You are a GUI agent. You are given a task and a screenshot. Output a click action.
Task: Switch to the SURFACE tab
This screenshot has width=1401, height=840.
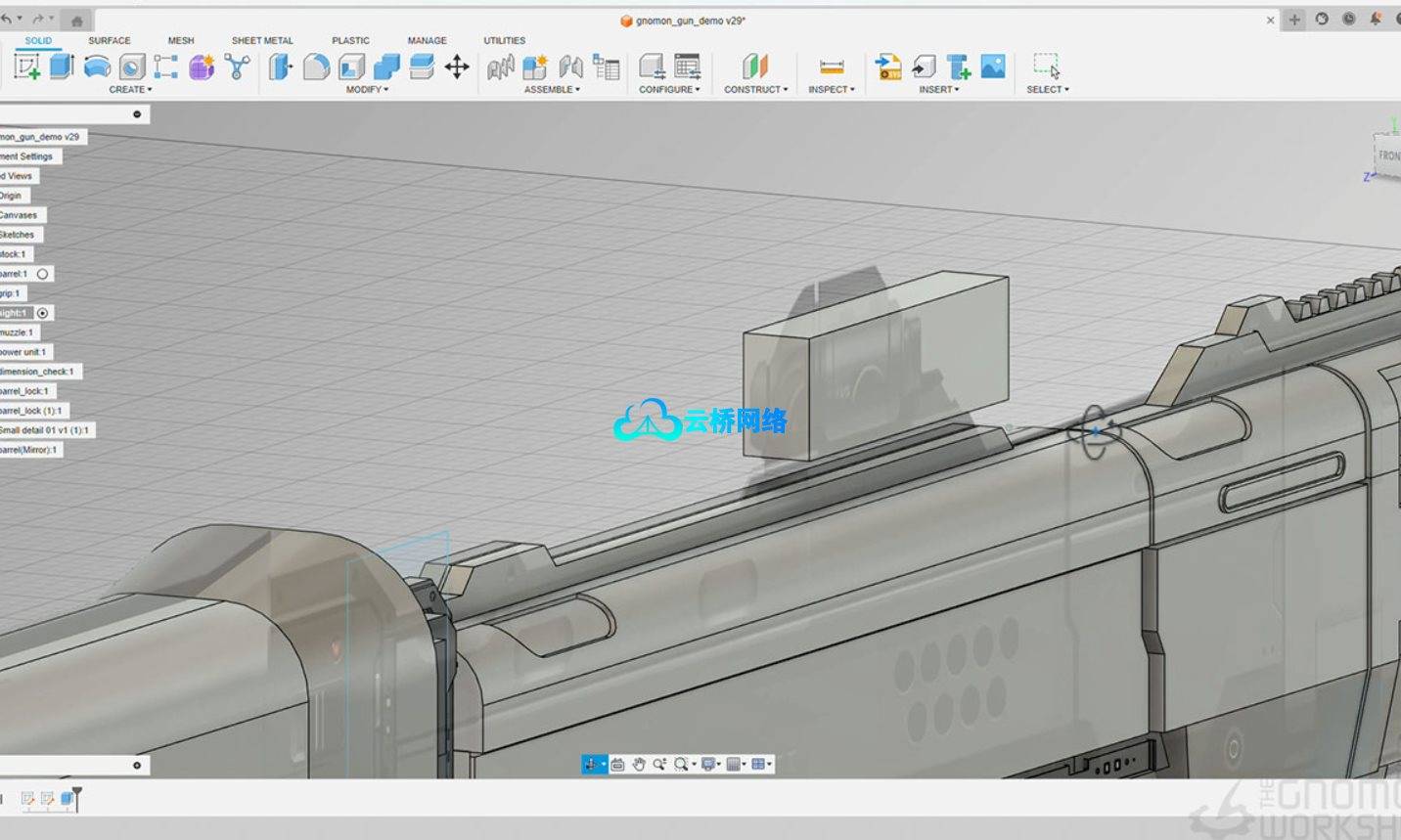[109, 40]
